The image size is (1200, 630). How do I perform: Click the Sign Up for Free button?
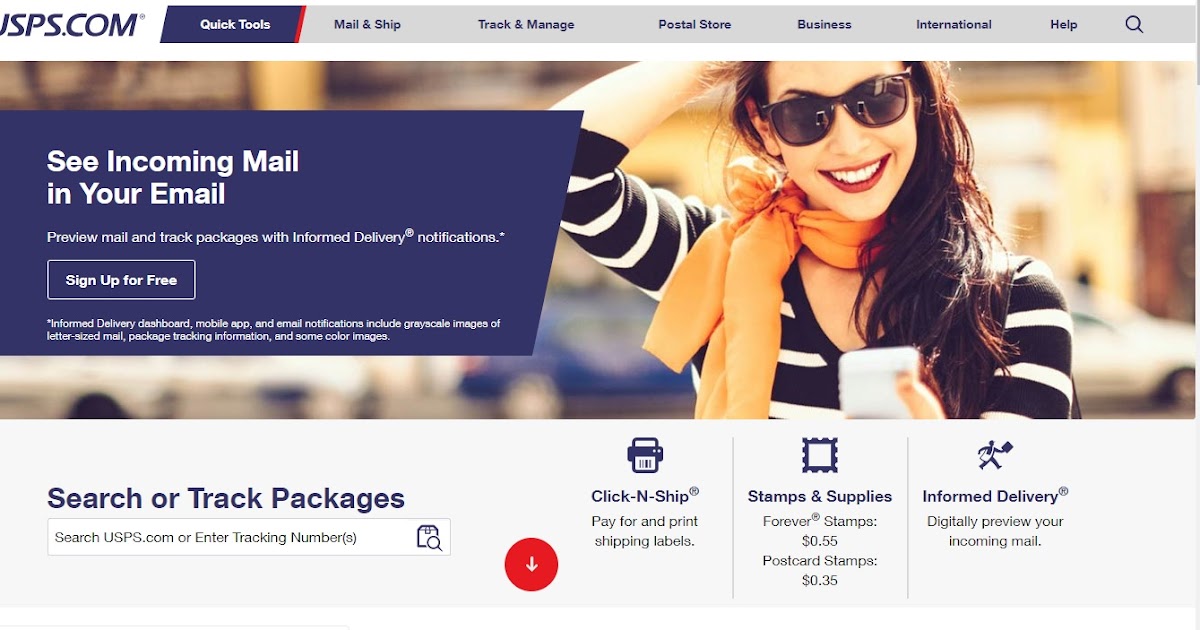click(x=121, y=280)
